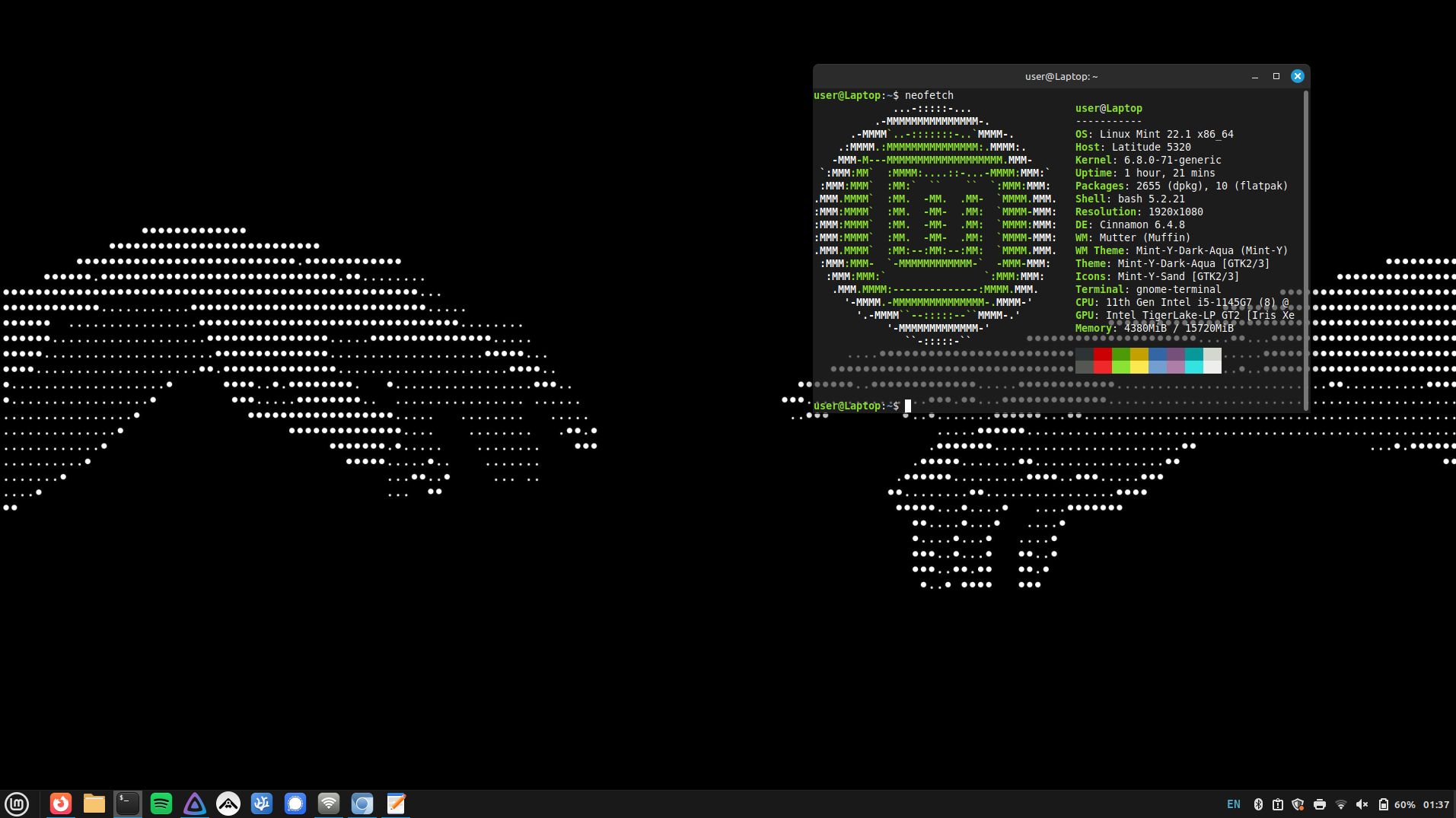This screenshot has width=1456, height=818.
Task: Click the yellow block in the lower palette row
Action: click(x=1139, y=367)
